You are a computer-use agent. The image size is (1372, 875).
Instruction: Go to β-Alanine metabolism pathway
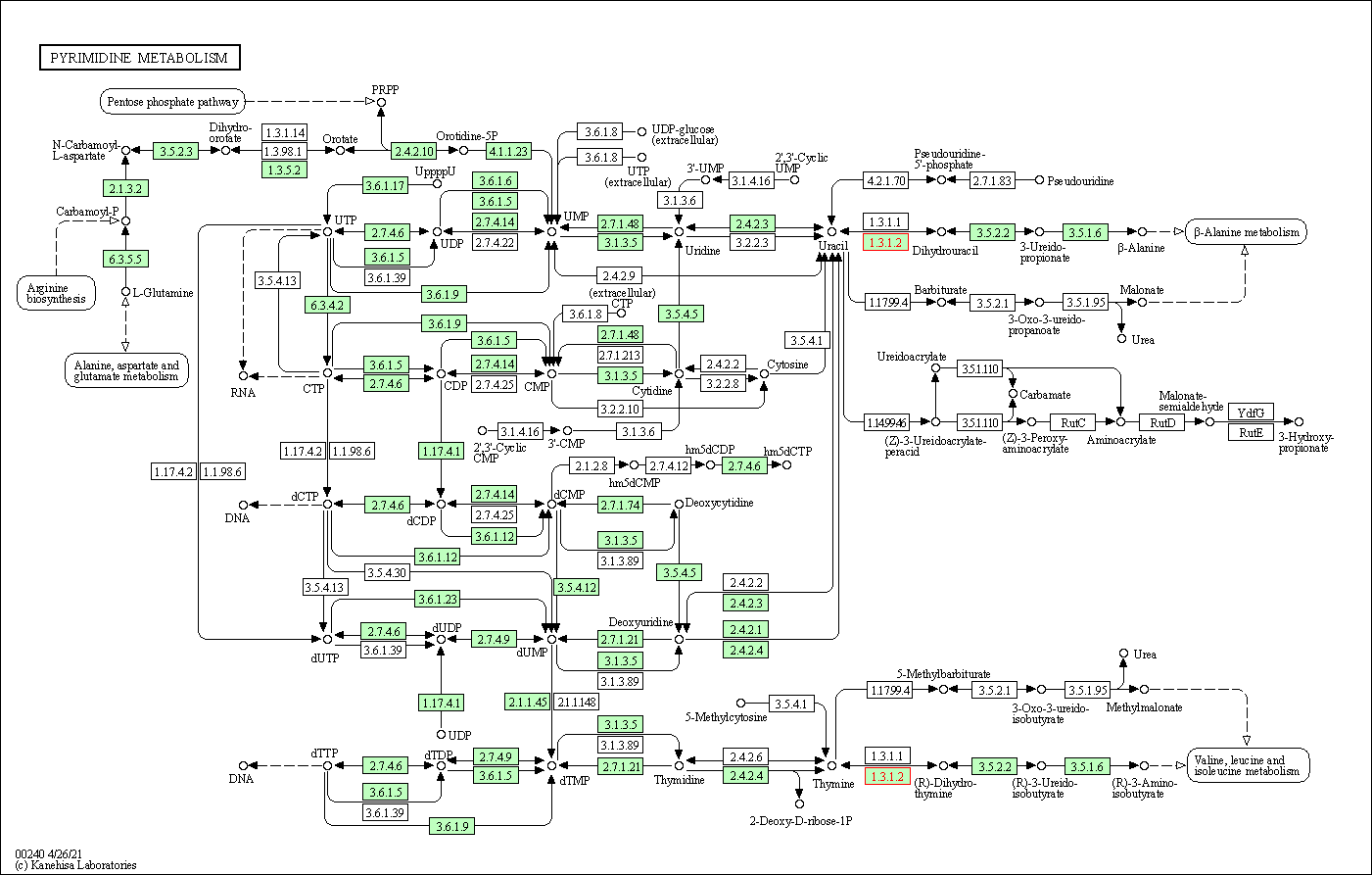pyautogui.click(x=1246, y=233)
